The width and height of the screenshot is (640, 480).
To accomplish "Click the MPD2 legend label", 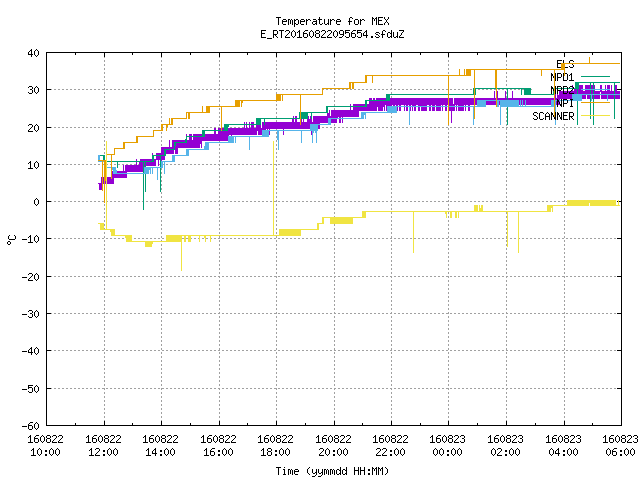I will coord(562,90).
